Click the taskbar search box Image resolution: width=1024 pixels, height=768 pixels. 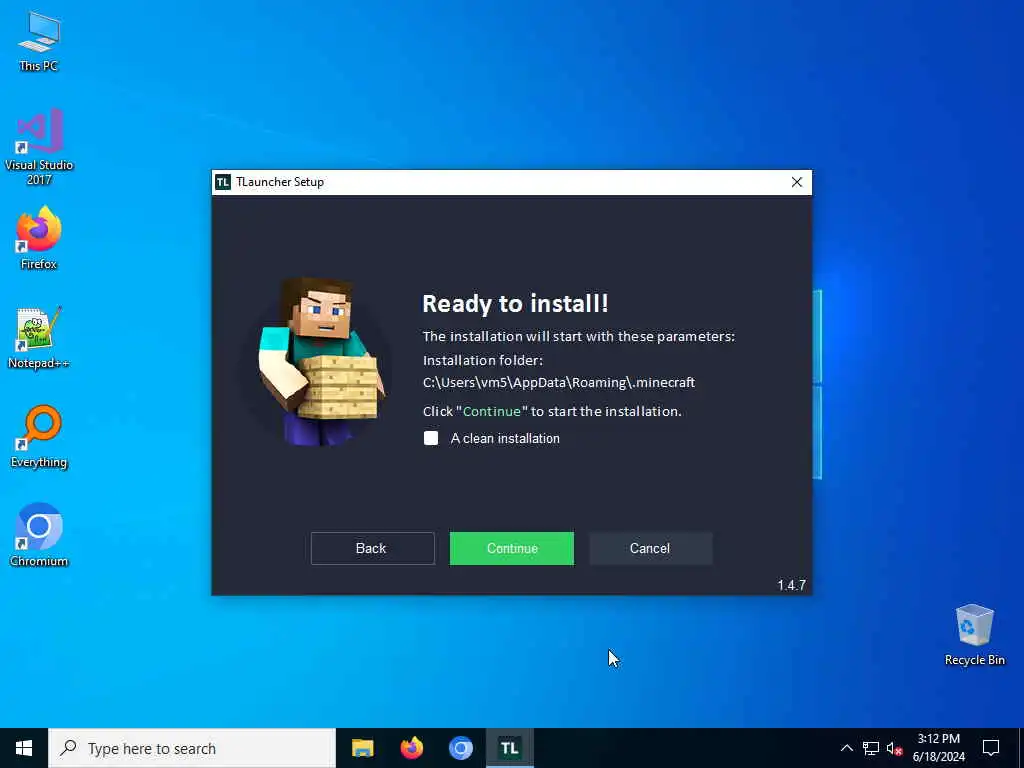(x=192, y=748)
